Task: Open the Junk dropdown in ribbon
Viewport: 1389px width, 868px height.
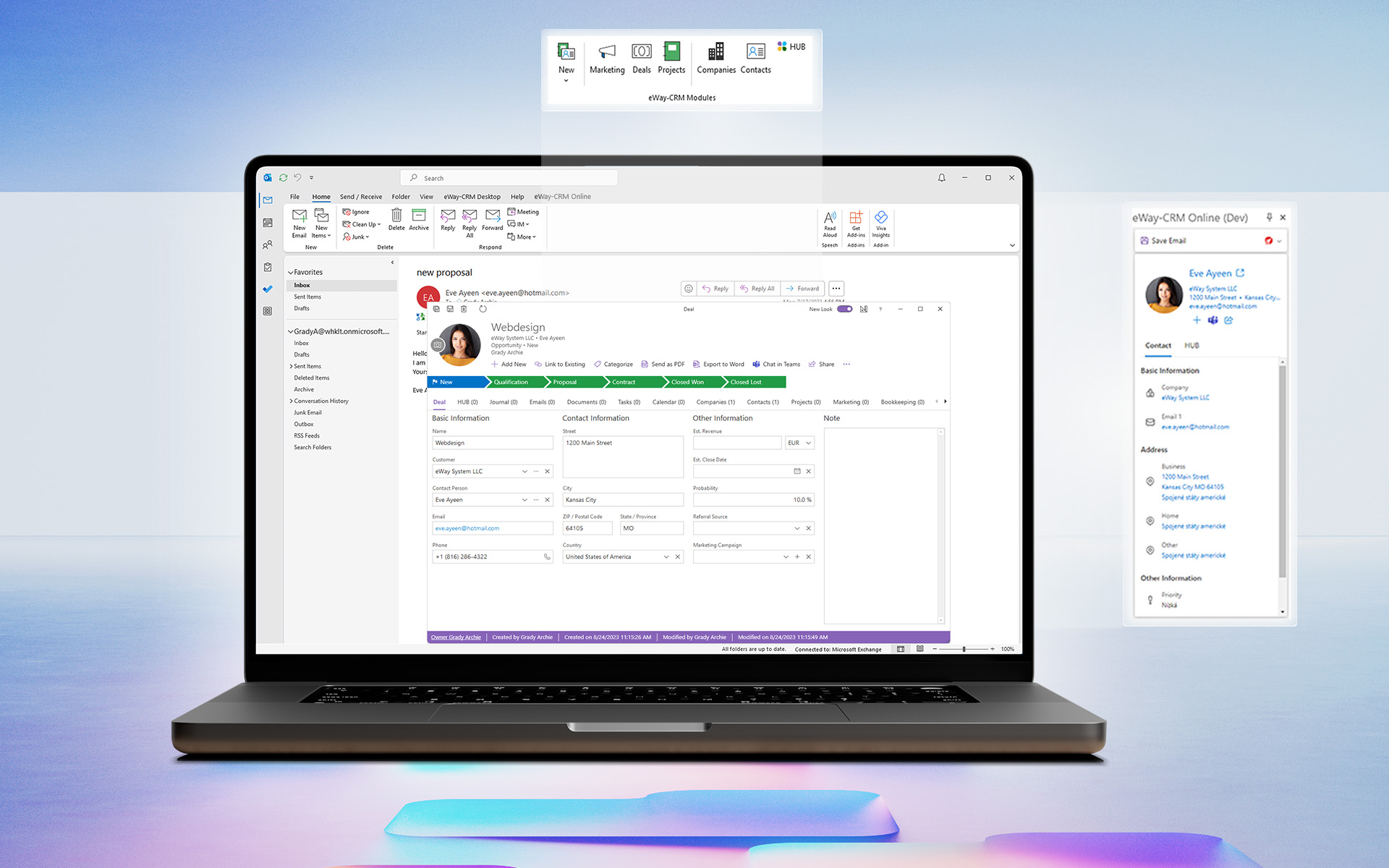Action: point(356,237)
